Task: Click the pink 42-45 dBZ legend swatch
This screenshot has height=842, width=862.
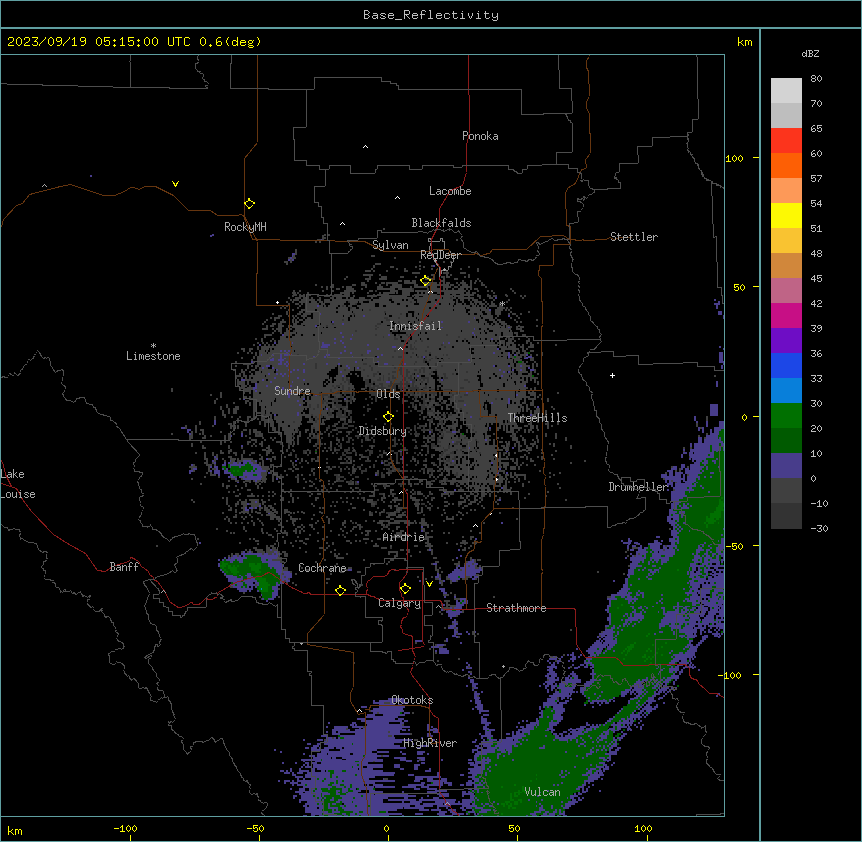Action: 786,291
